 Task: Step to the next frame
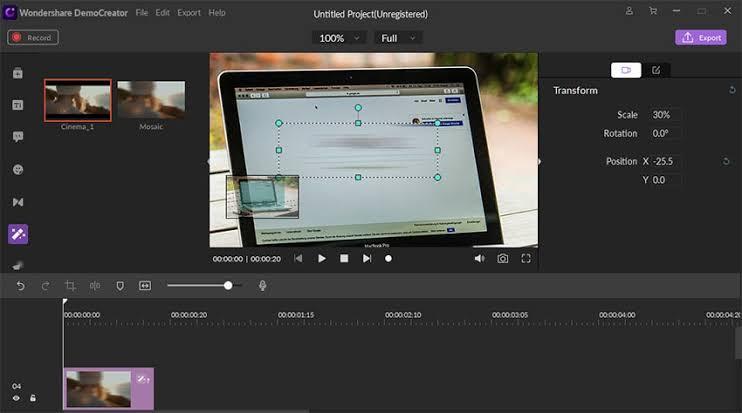(367, 259)
